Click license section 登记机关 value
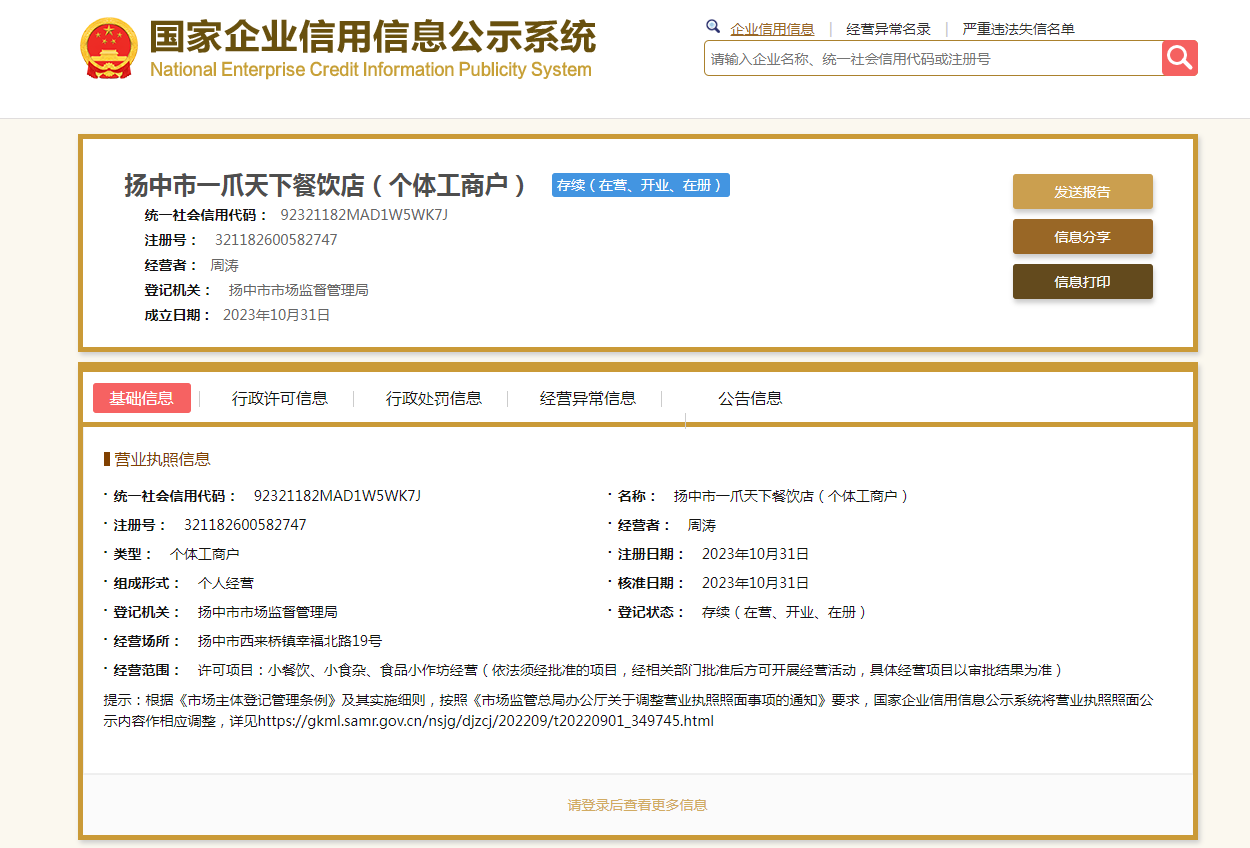This screenshot has width=1250, height=848. [x=267, y=612]
